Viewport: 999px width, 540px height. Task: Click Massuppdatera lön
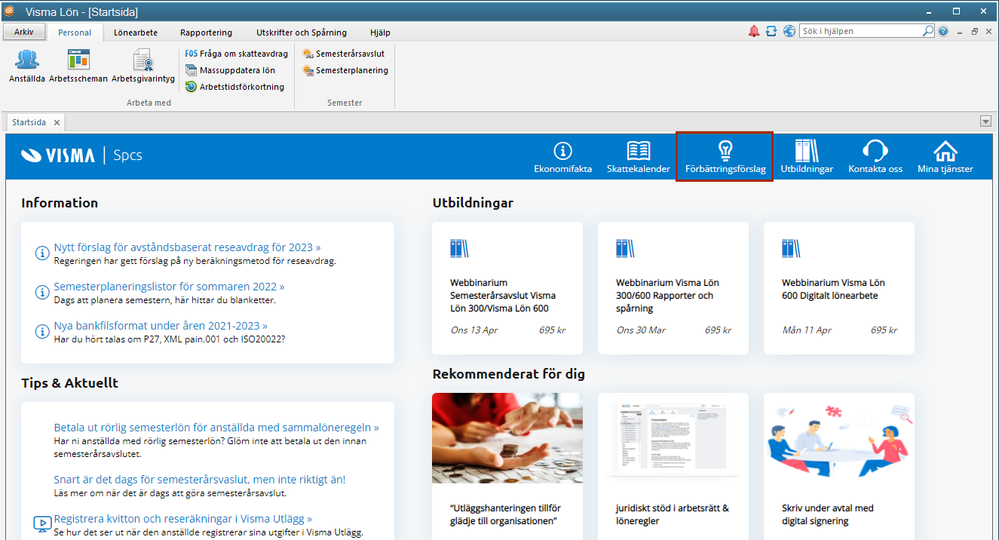(x=231, y=70)
